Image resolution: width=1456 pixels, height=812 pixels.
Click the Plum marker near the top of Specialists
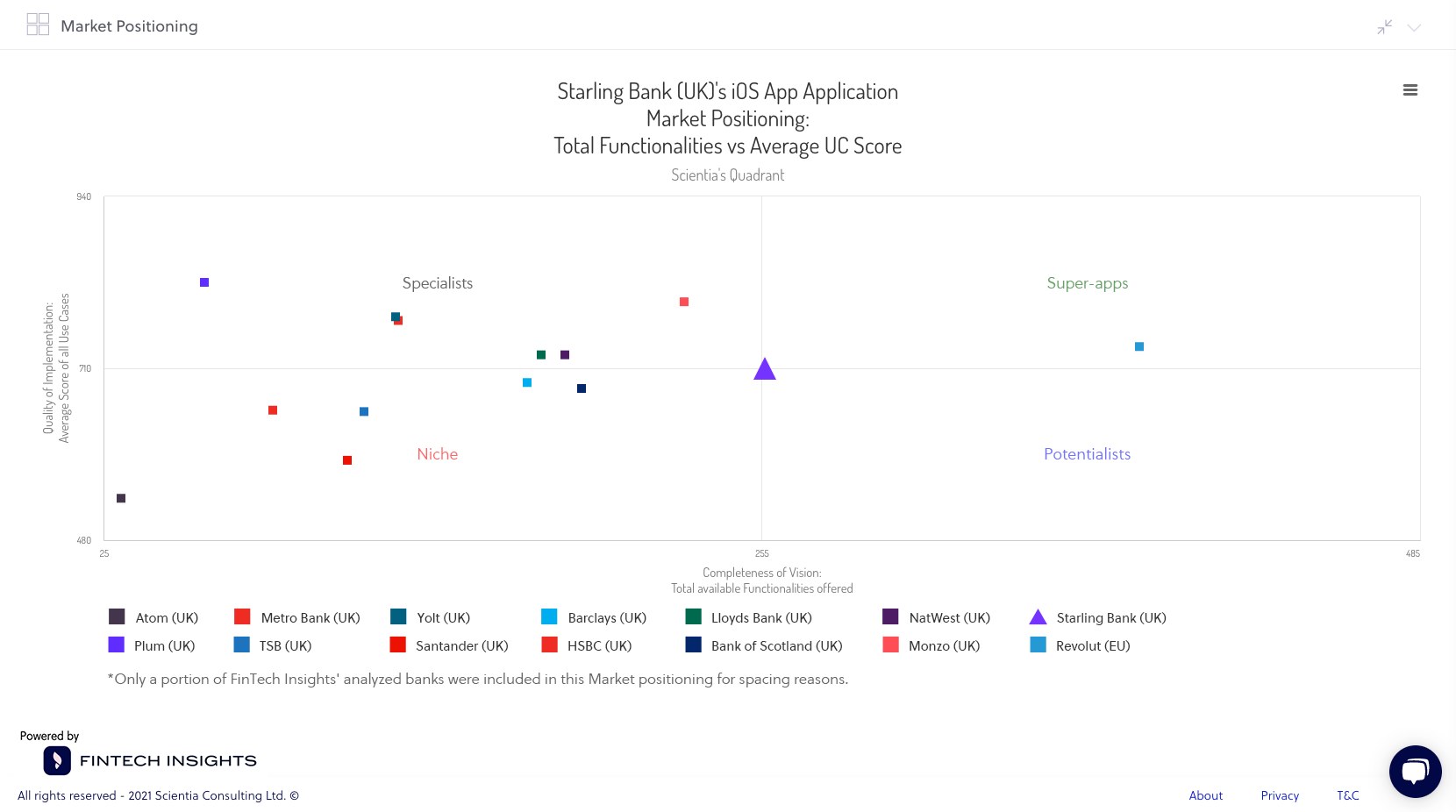point(203,281)
